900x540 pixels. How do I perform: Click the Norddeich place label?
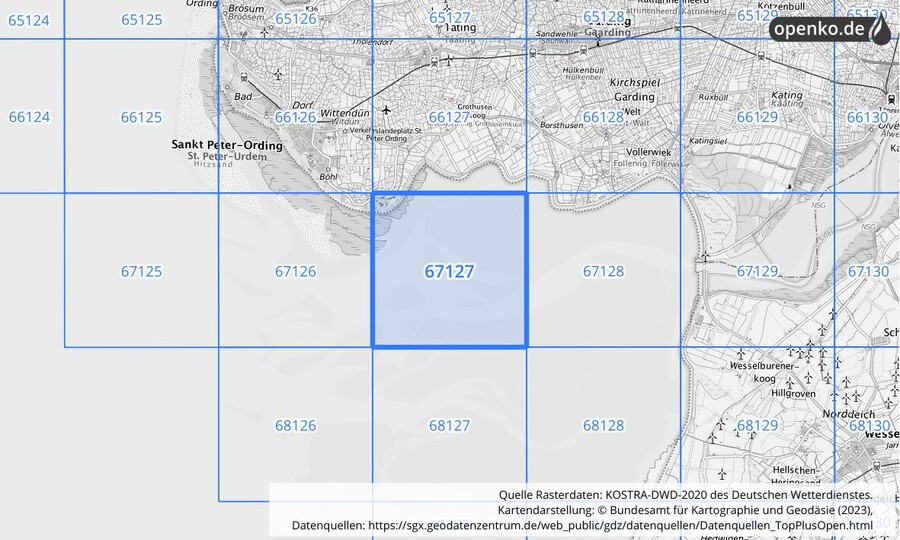tap(849, 414)
